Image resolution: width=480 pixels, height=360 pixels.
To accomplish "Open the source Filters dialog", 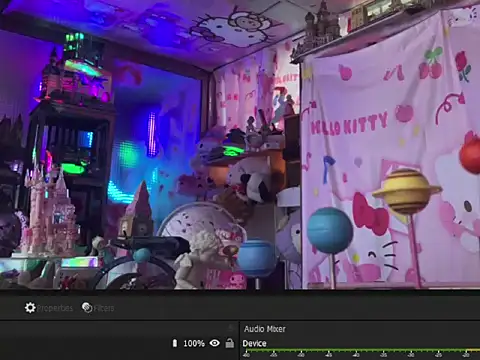I will [98, 308].
